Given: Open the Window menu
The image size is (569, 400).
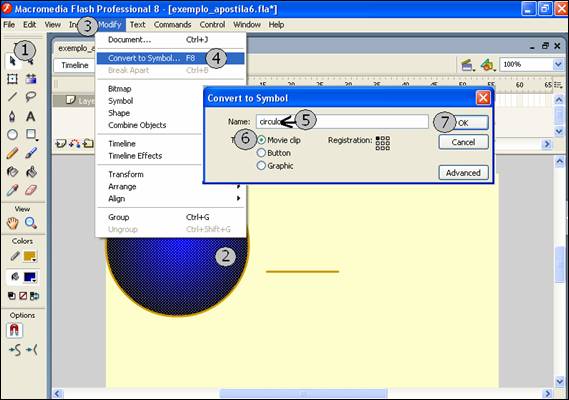Looking at the screenshot, I should pyautogui.click(x=247, y=25).
